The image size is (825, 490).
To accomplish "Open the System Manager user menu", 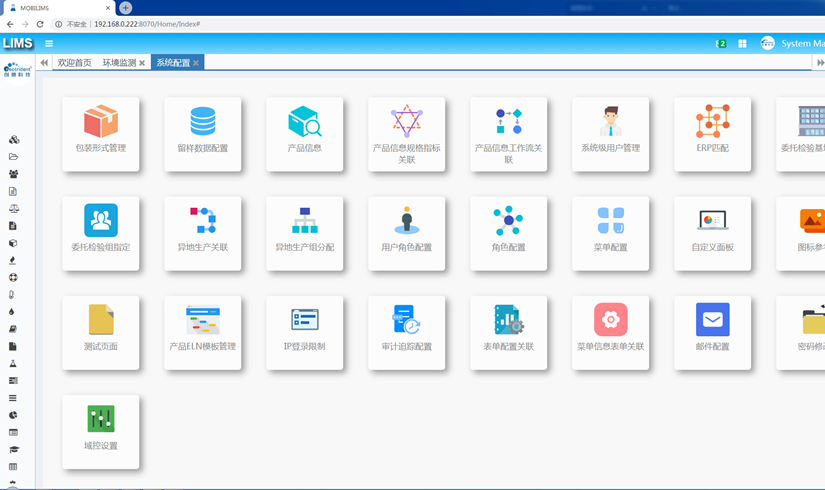I will 792,44.
